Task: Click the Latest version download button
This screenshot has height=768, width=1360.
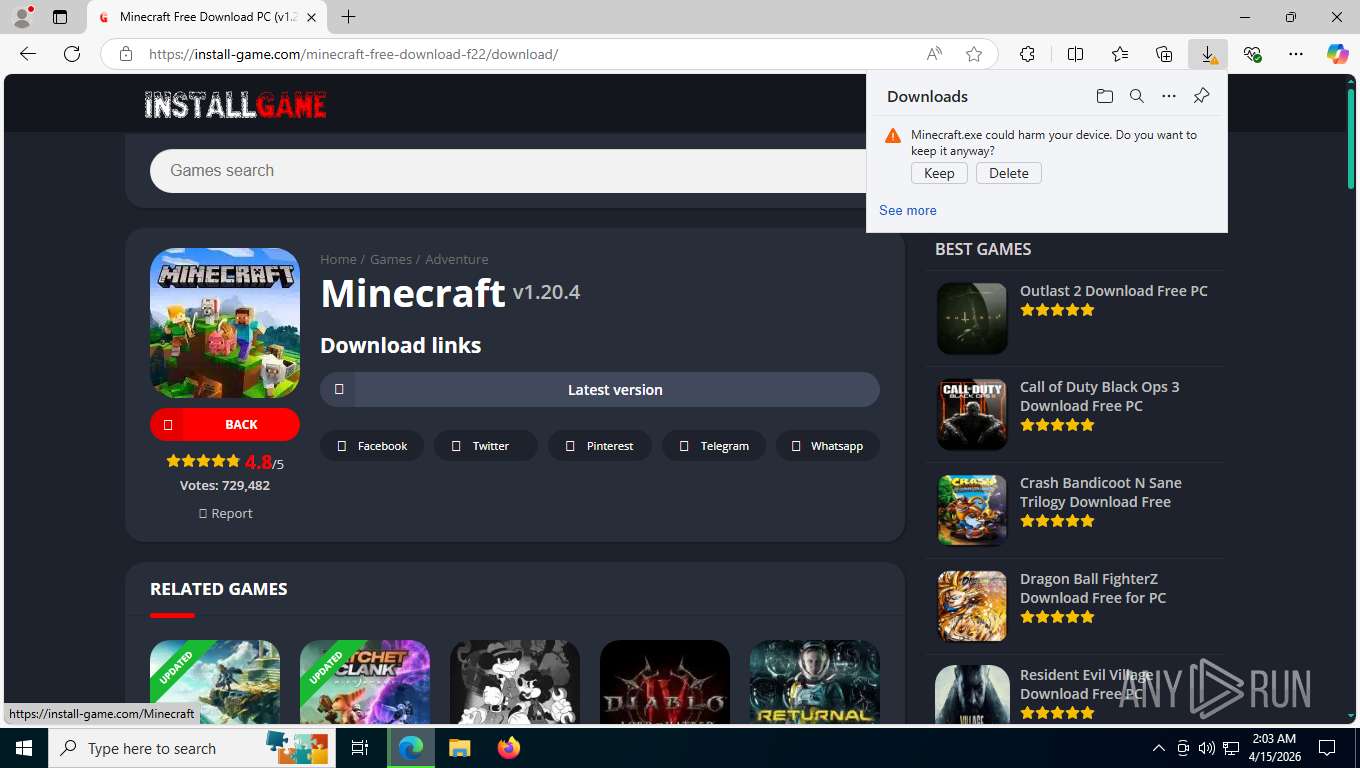Action: point(600,390)
